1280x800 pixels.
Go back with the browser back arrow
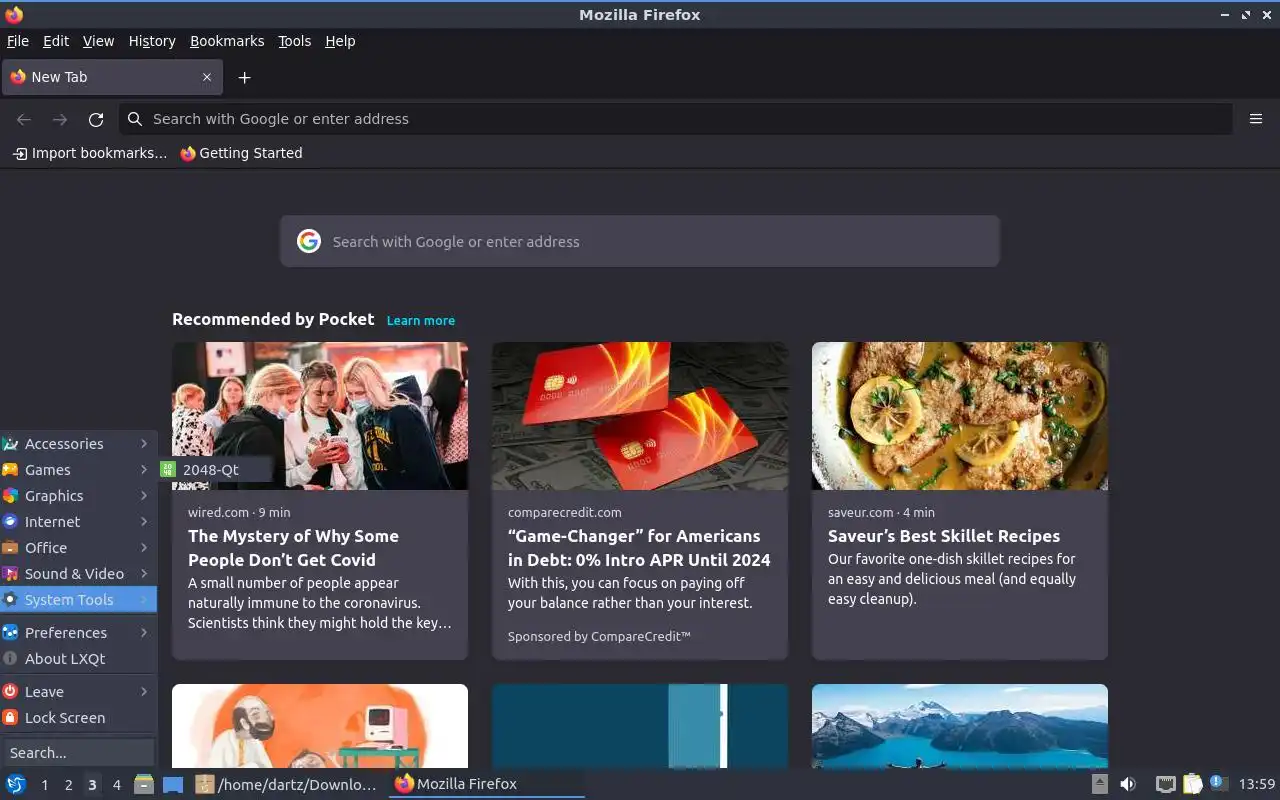pos(24,119)
